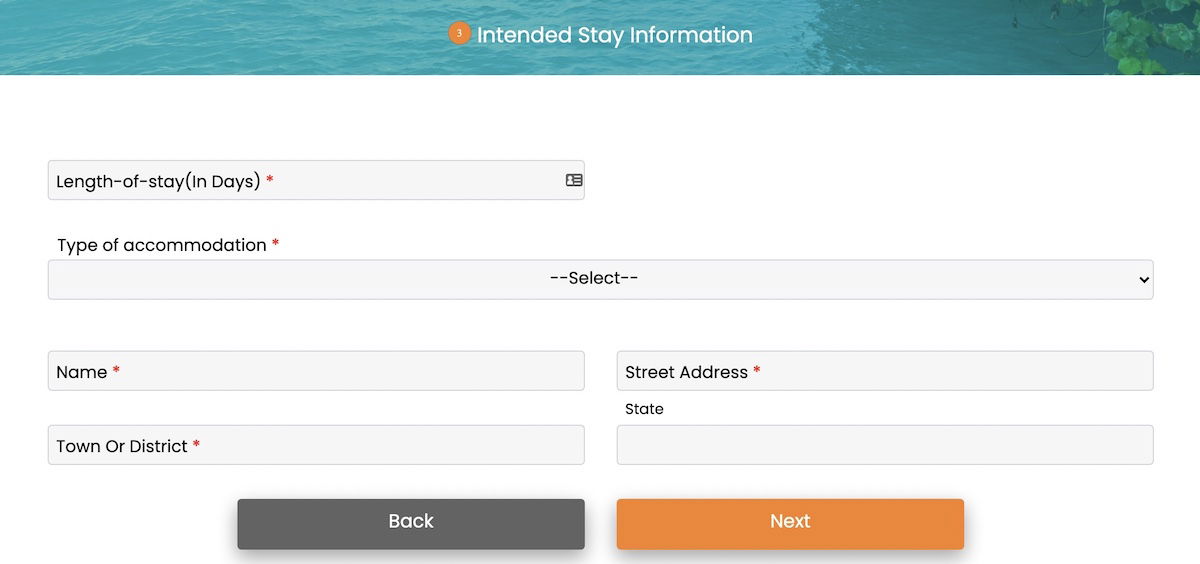
Task: Click the contact card autofill icon
Action: click(x=574, y=180)
